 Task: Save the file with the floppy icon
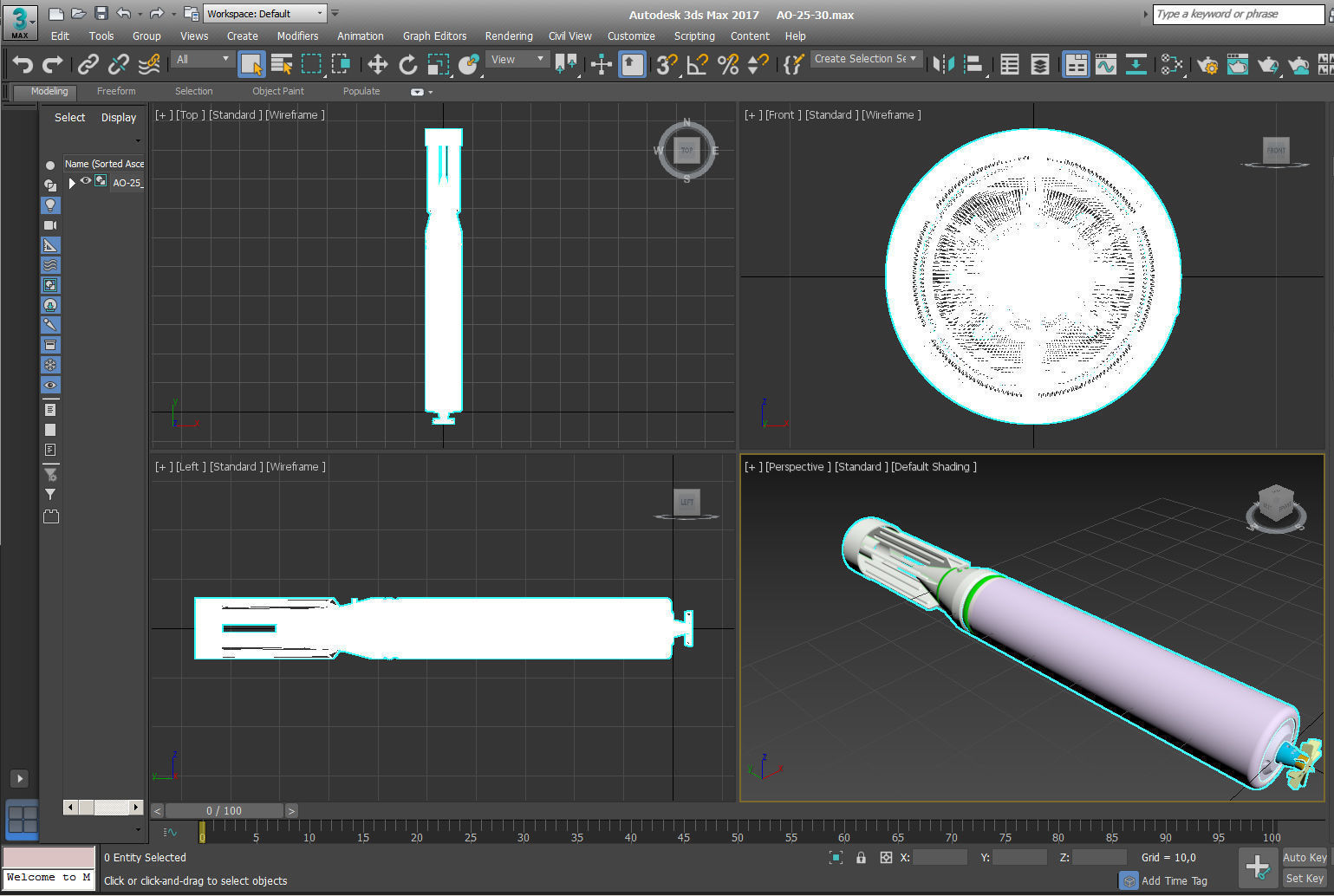[101, 14]
